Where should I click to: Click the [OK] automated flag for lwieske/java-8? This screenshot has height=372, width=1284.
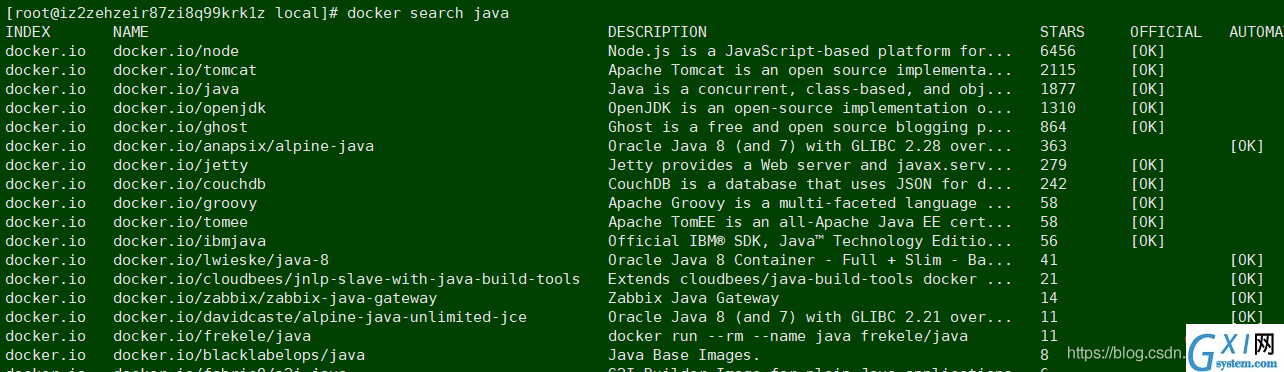pos(1247,260)
